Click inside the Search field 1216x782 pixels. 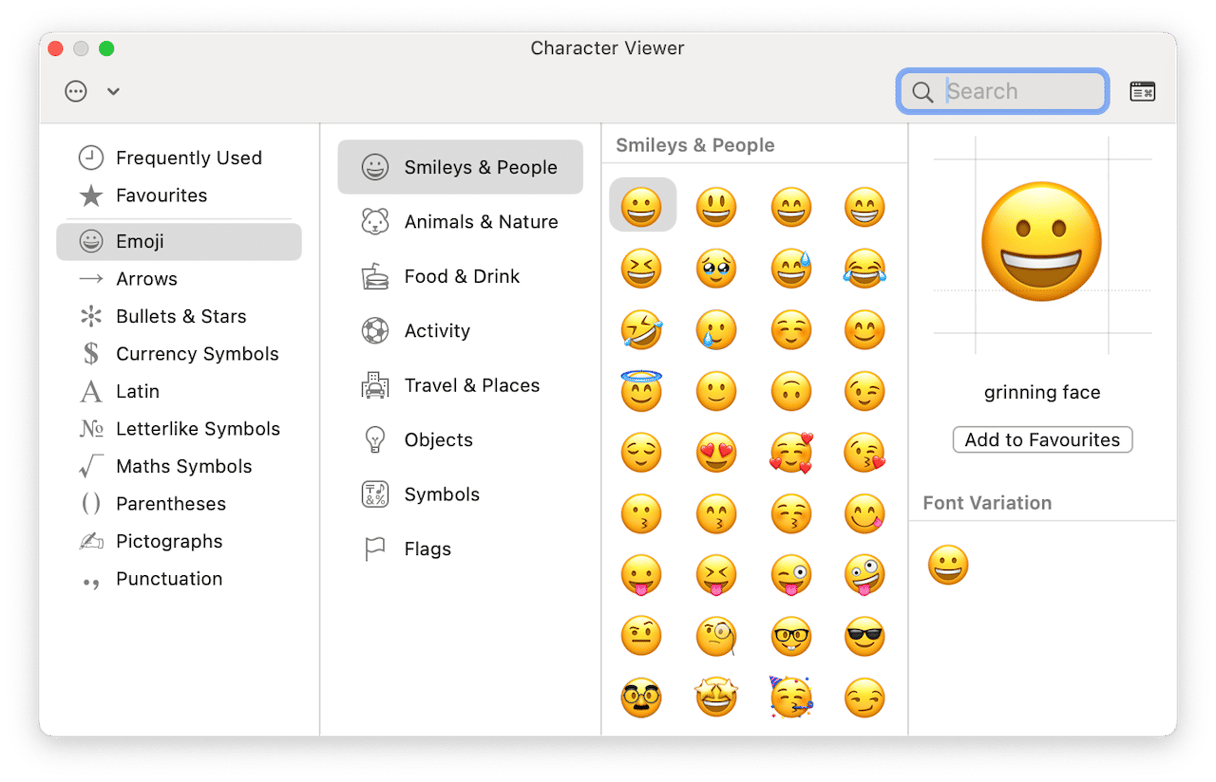1002,91
